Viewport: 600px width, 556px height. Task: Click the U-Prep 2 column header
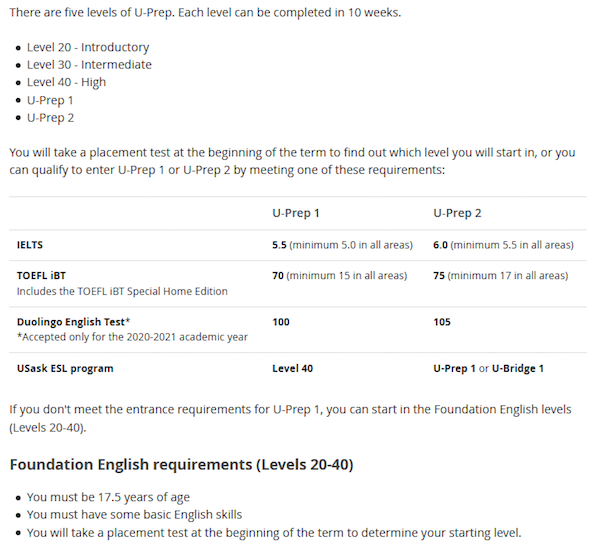[457, 213]
